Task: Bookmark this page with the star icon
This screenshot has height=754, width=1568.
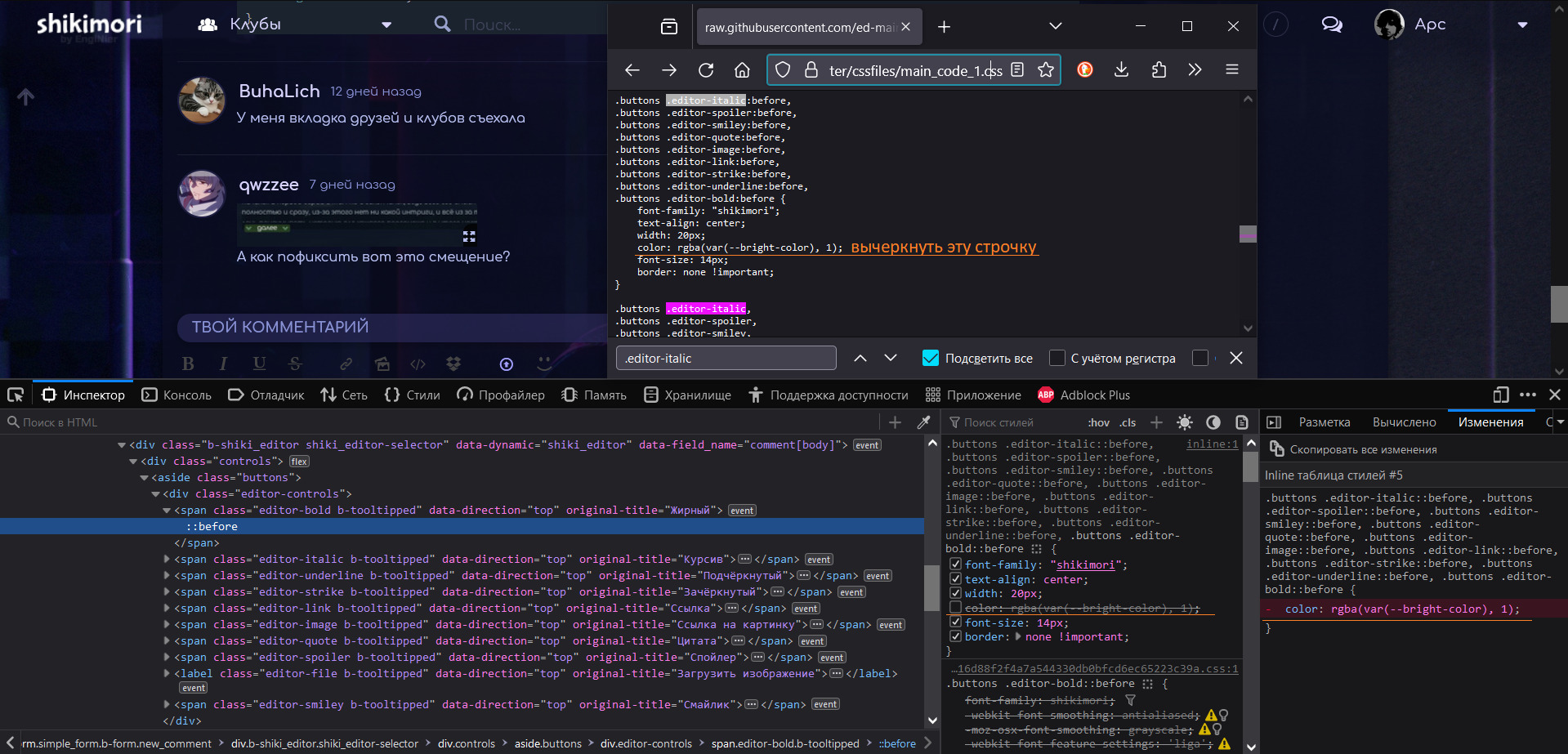Action: tap(1045, 70)
